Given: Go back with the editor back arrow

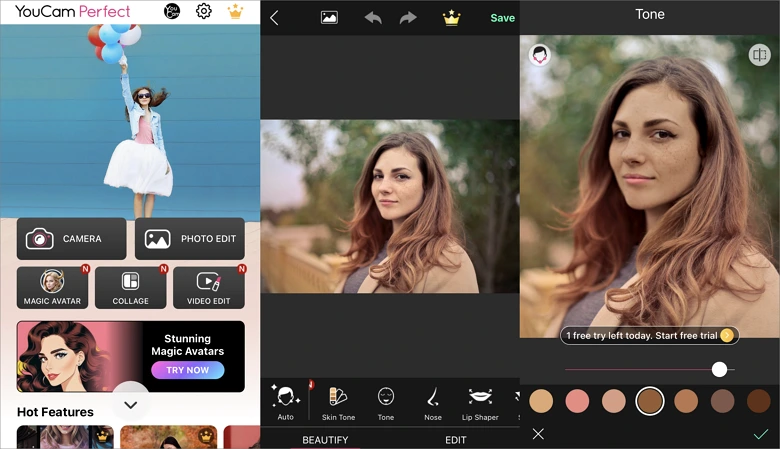Looking at the screenshot, I should click(x=274, y=18).
